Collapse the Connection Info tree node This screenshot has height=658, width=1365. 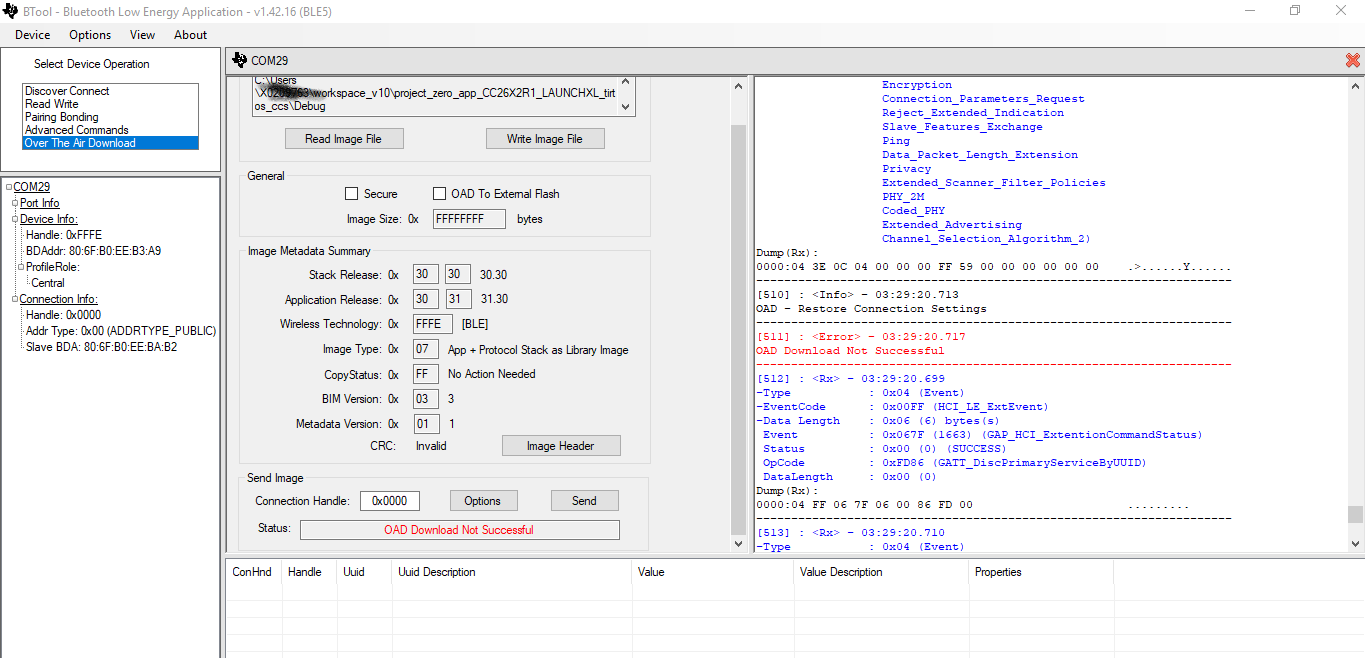pos(15,299)
